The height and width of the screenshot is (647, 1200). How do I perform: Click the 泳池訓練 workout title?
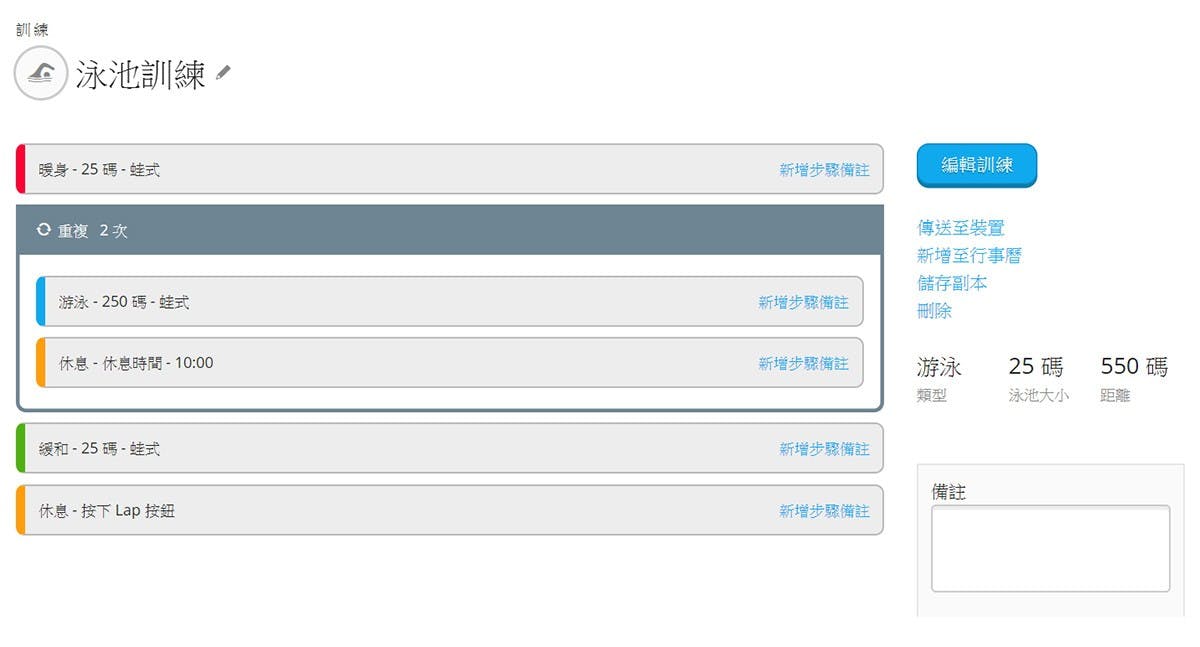(140, 74)
